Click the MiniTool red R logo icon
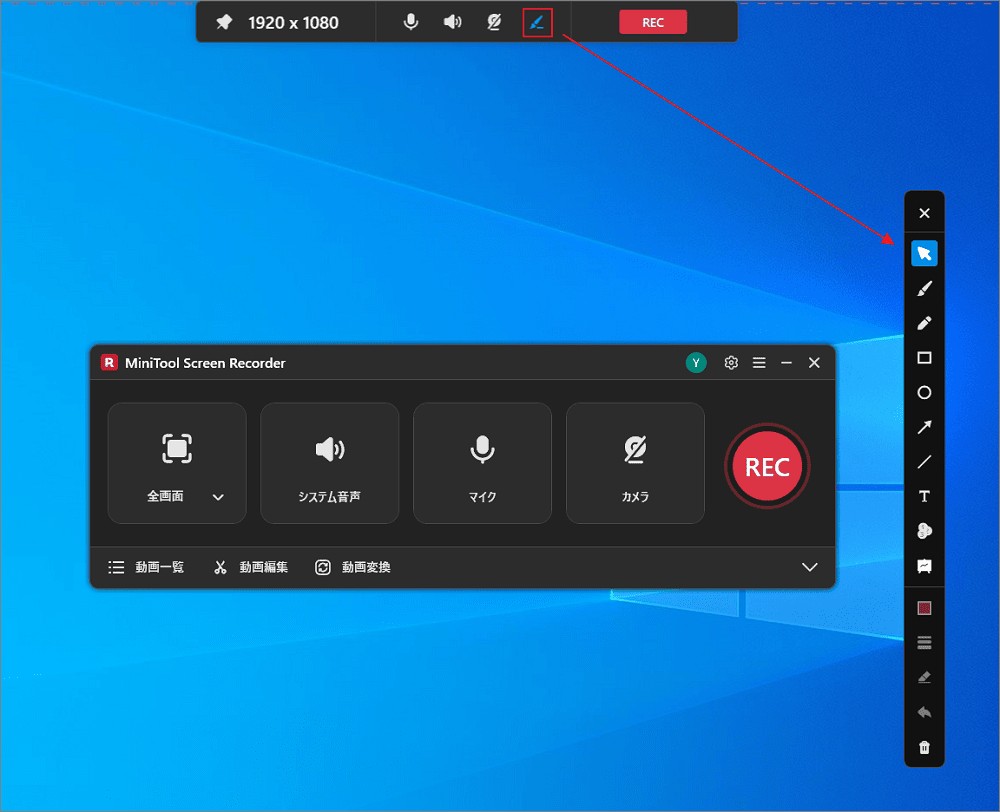The width and height of the screenshot is (1000, 812). (x=109, y=362)
